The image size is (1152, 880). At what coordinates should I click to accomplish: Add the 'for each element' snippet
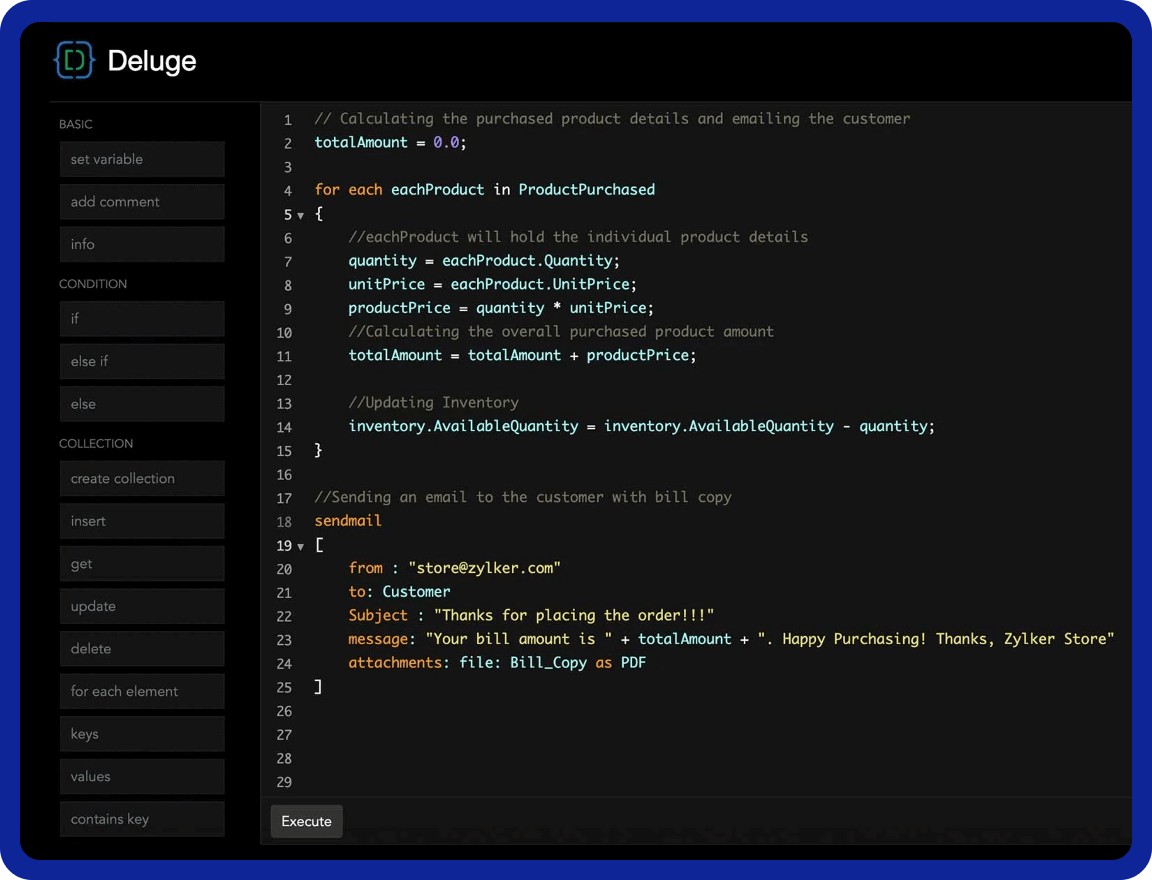click(x=142, y=691)
